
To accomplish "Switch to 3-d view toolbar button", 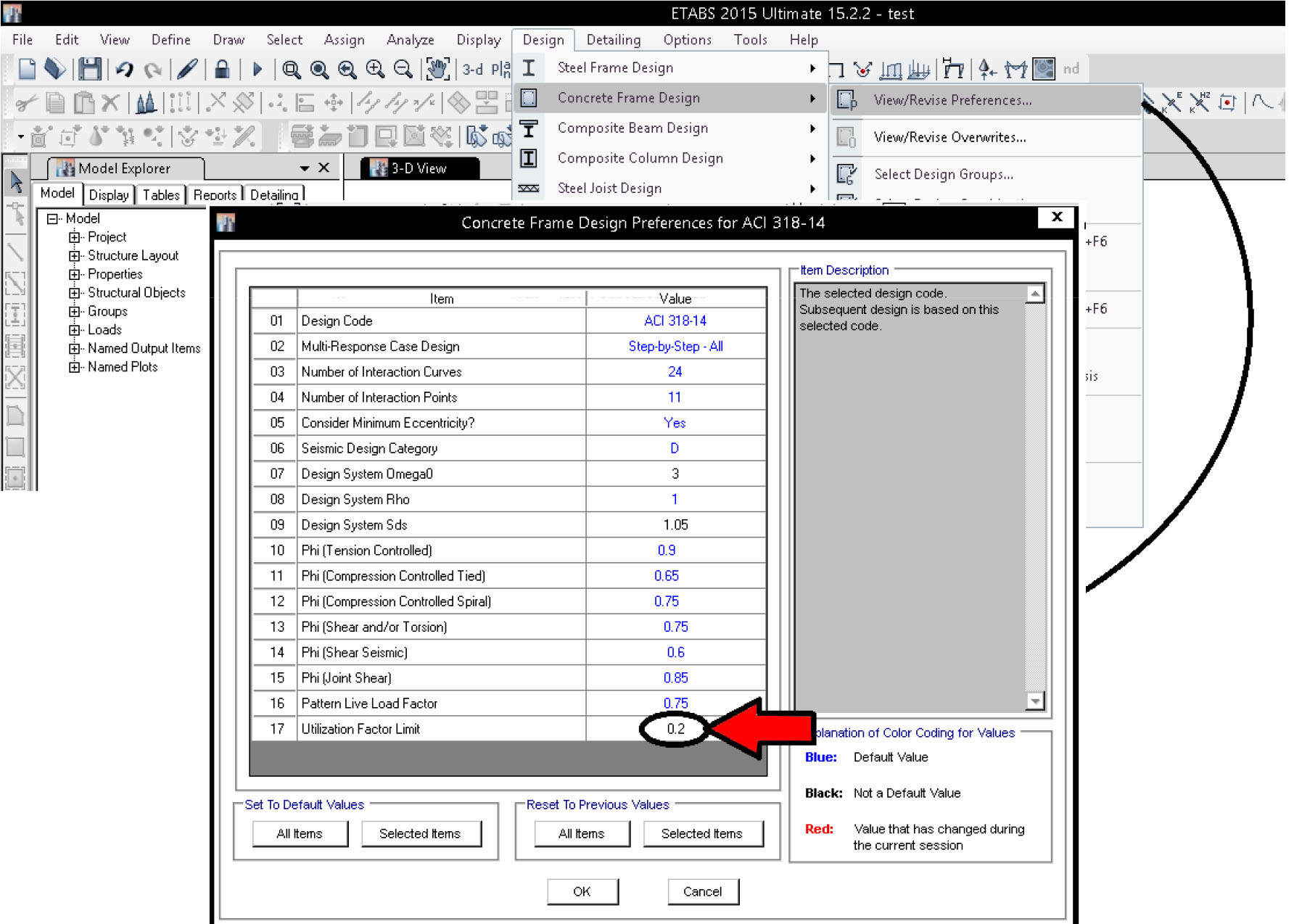I will (x=473, y=69).
